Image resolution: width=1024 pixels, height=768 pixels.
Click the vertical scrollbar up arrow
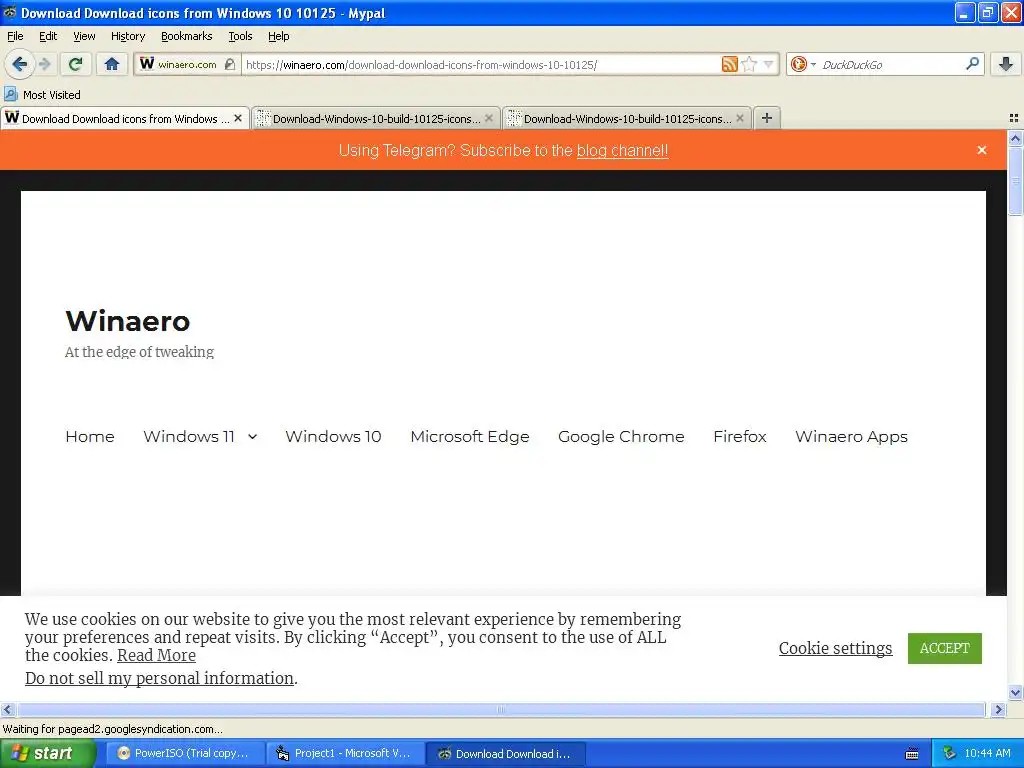(1015, 138)
